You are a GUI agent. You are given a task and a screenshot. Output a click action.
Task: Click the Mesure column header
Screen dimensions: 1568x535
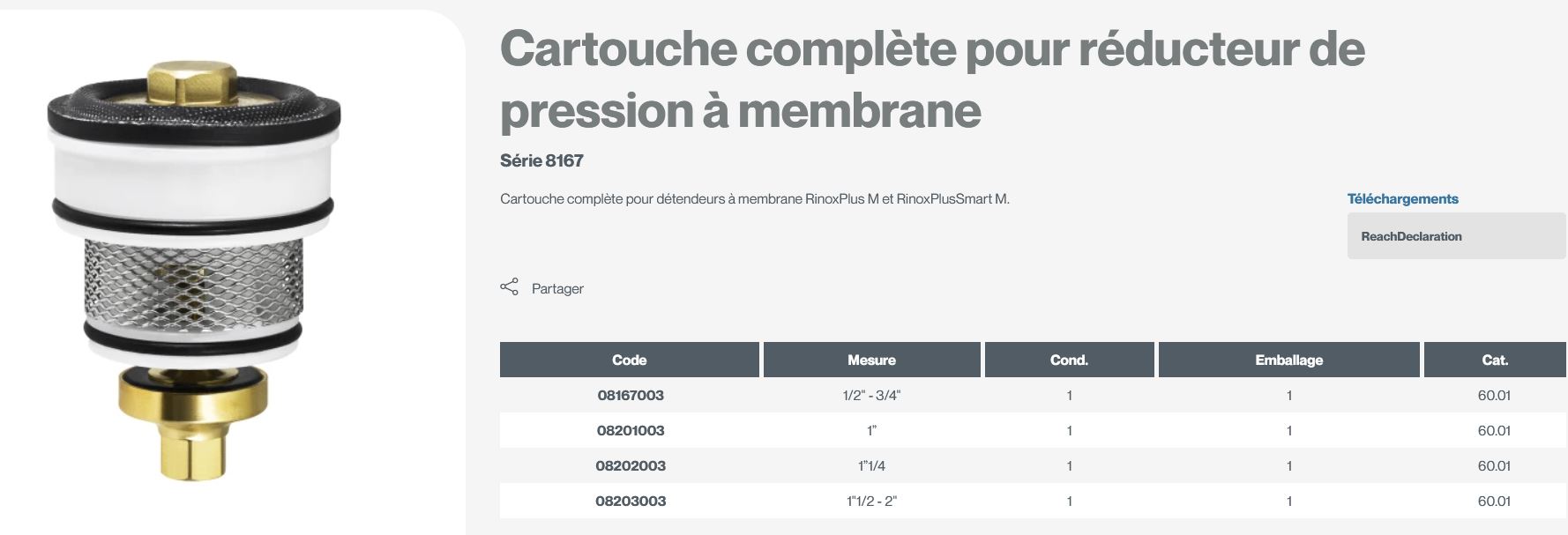coord(871,360)
